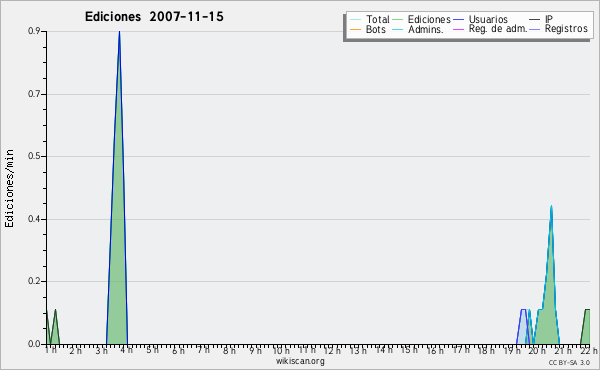Viewport: 600px width, 370px height.
Task: Click the light-blue Total legend line swatch
Action: coord(355,20)
